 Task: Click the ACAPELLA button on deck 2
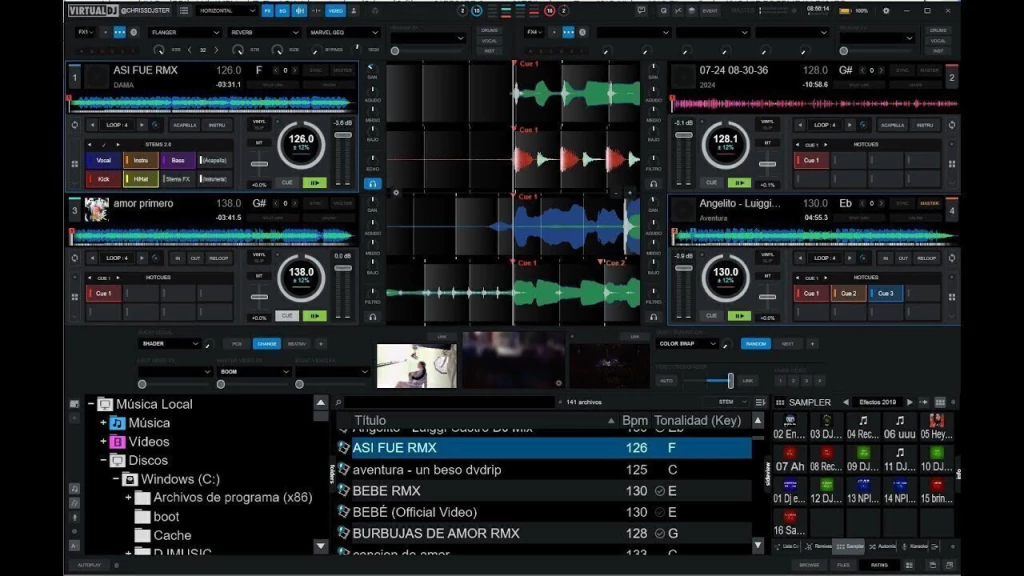[x=892, y=125]
